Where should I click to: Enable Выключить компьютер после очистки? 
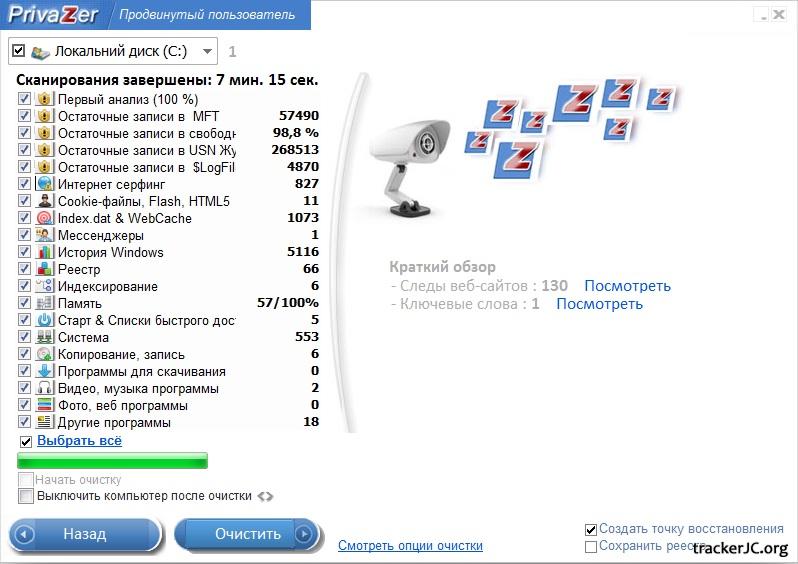click(25, 496)
